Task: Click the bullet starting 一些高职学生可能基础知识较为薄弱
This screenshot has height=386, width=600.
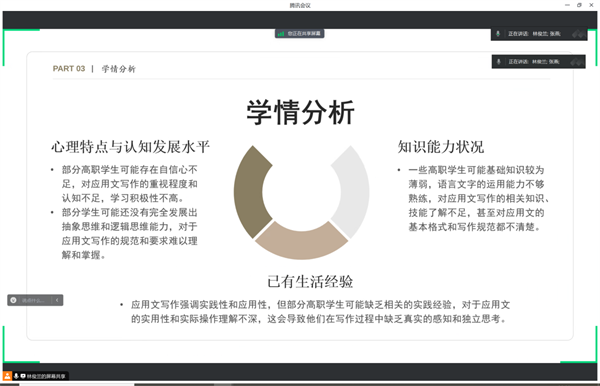Action: pyautogui.click(x=479, y=198)
